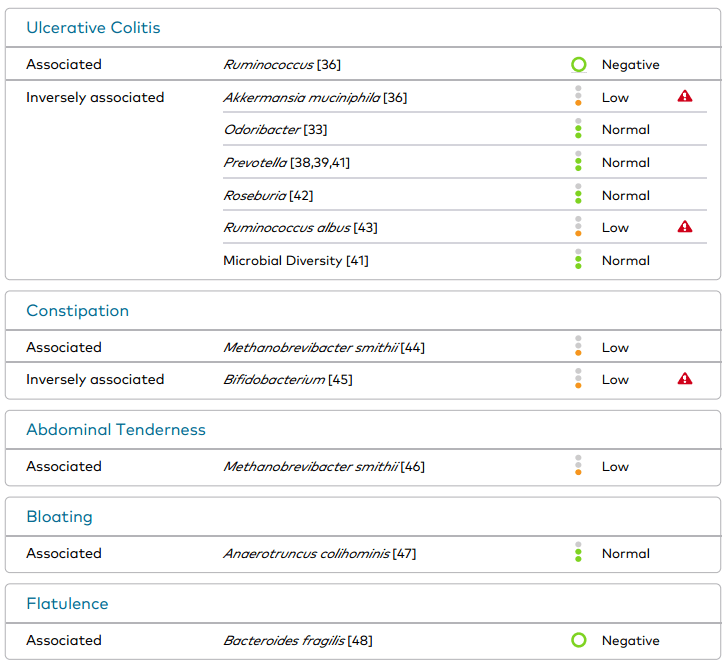723x671 pixels.
Task: Click the green circle Negative indicator for Ruminococcus
Action: point(578,65)
